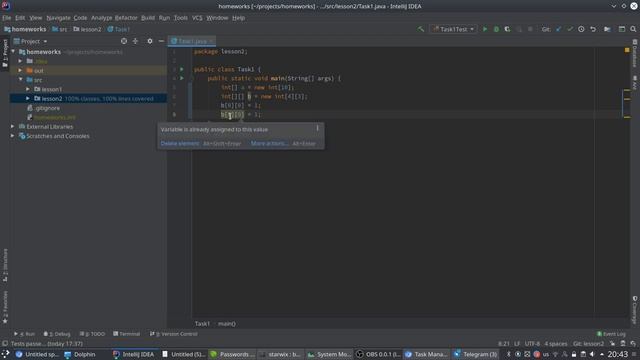Click Task1 in the bottom editor breadcrumb
This screenshot has width=640, height=360.
click(x=202, y=324)
